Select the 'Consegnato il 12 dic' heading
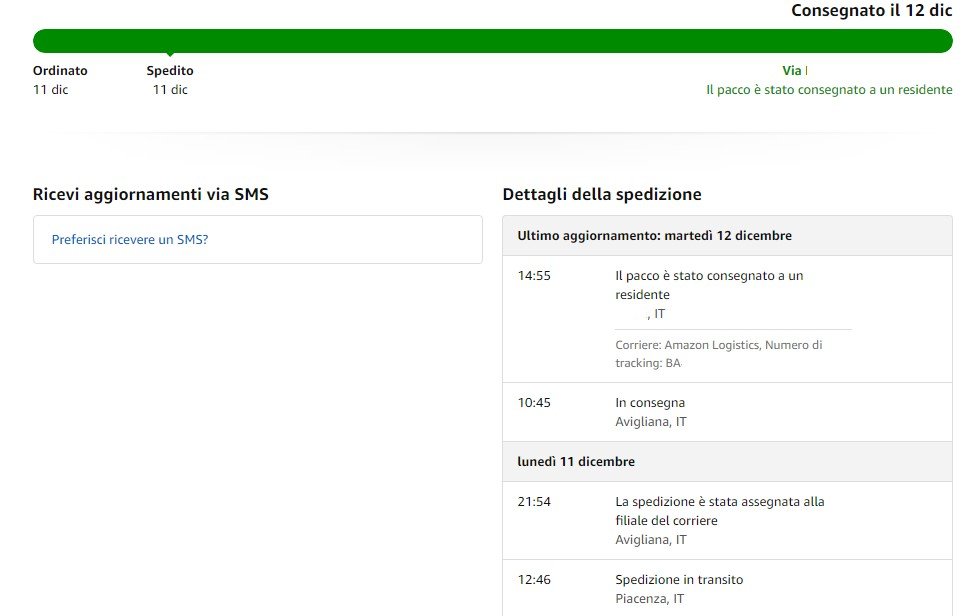The width and height of the screenshot is (977, 616). pyautogui.click(x=871, y=11)
